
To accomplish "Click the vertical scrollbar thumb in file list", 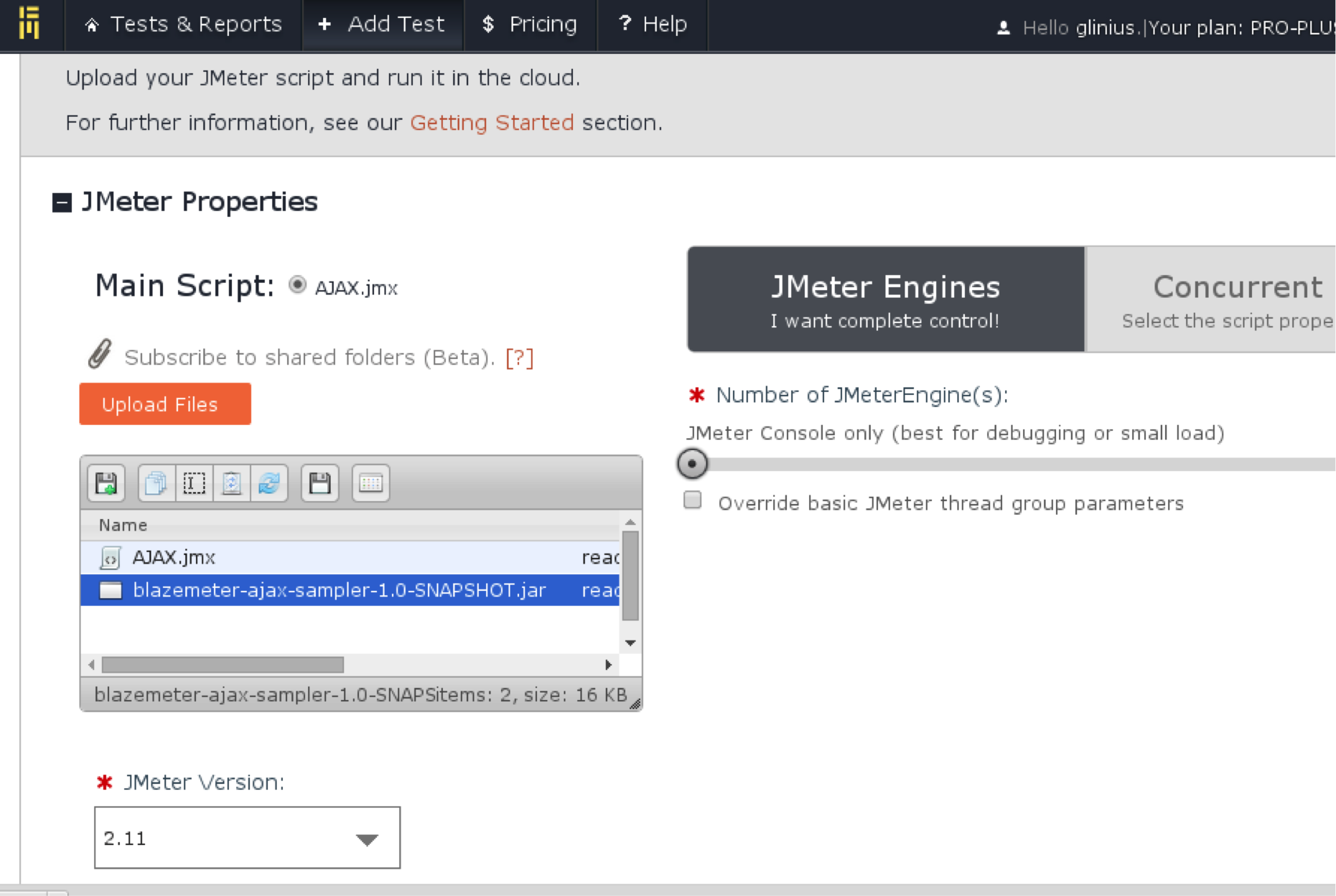I will 630,576.
